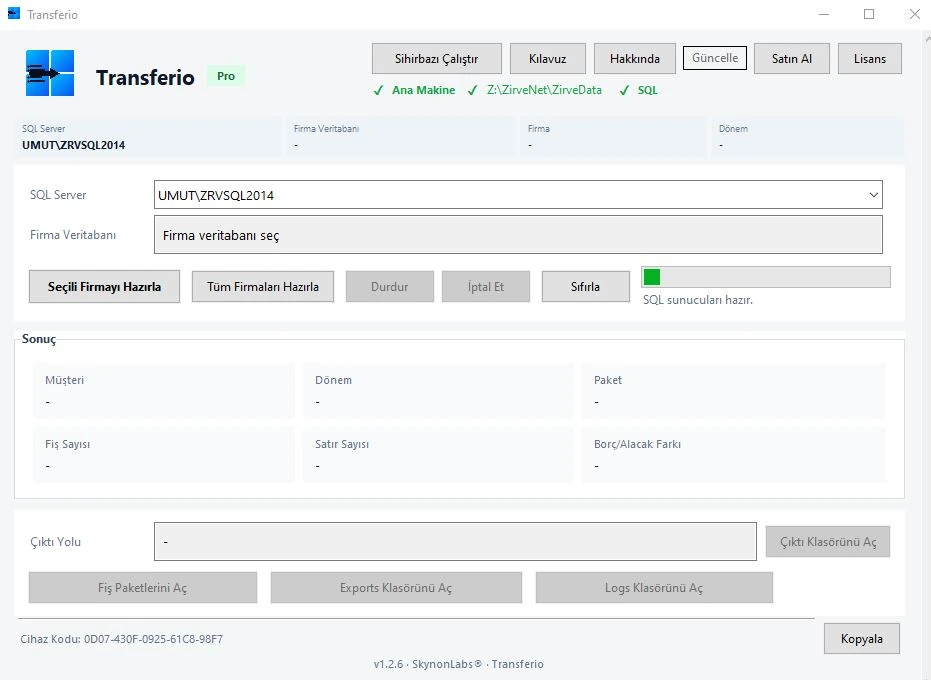Click Fiş Paketlerini Aç button

143,587
